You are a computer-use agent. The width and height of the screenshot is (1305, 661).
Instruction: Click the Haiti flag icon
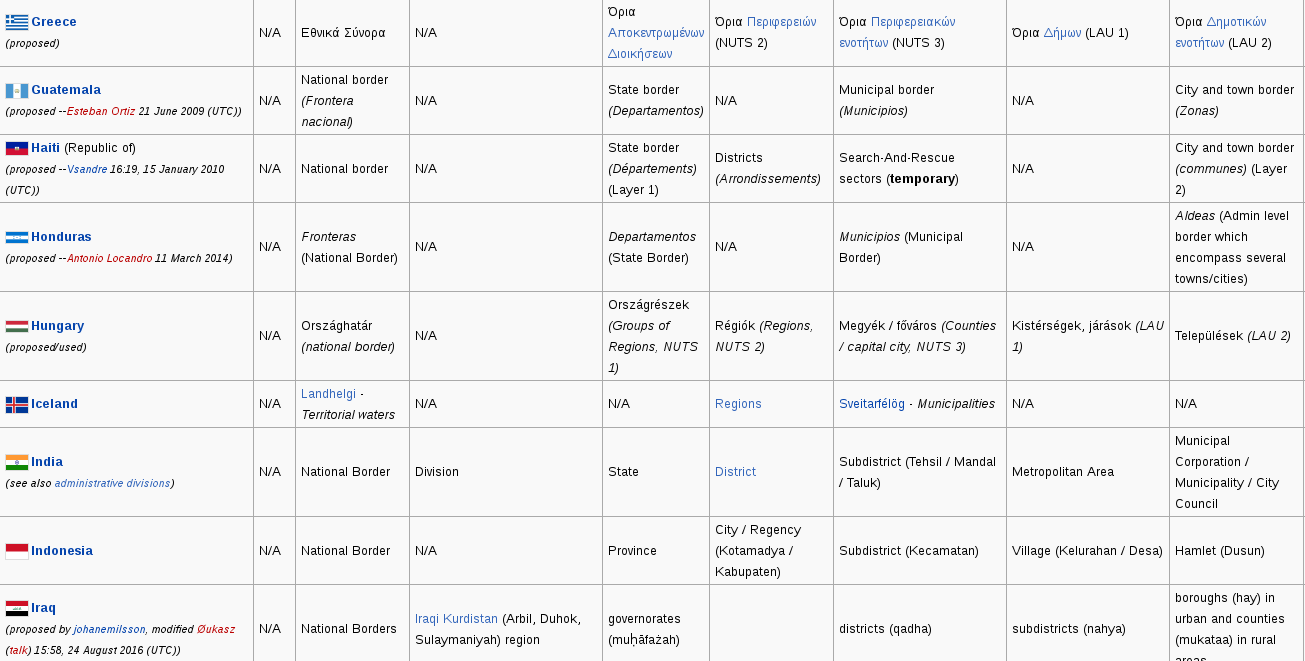[x=16, y=148]
